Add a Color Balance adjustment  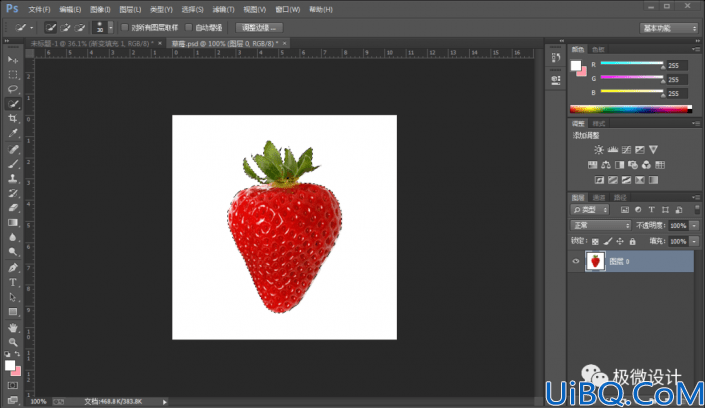coord(606,165)
